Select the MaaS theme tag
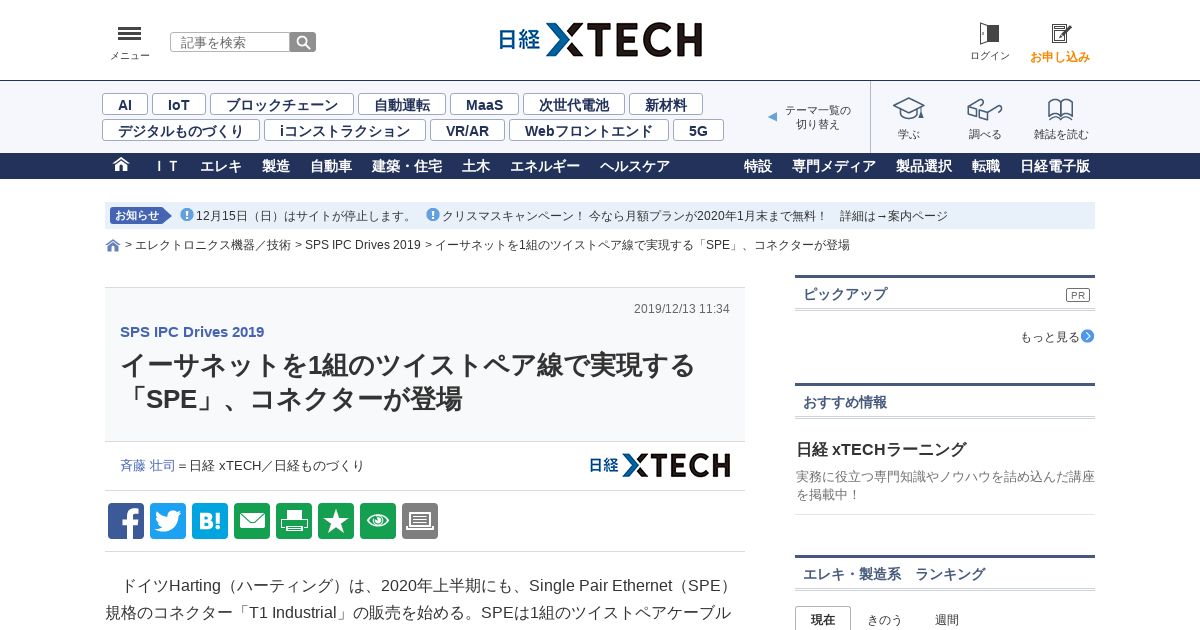 point(484,104)
